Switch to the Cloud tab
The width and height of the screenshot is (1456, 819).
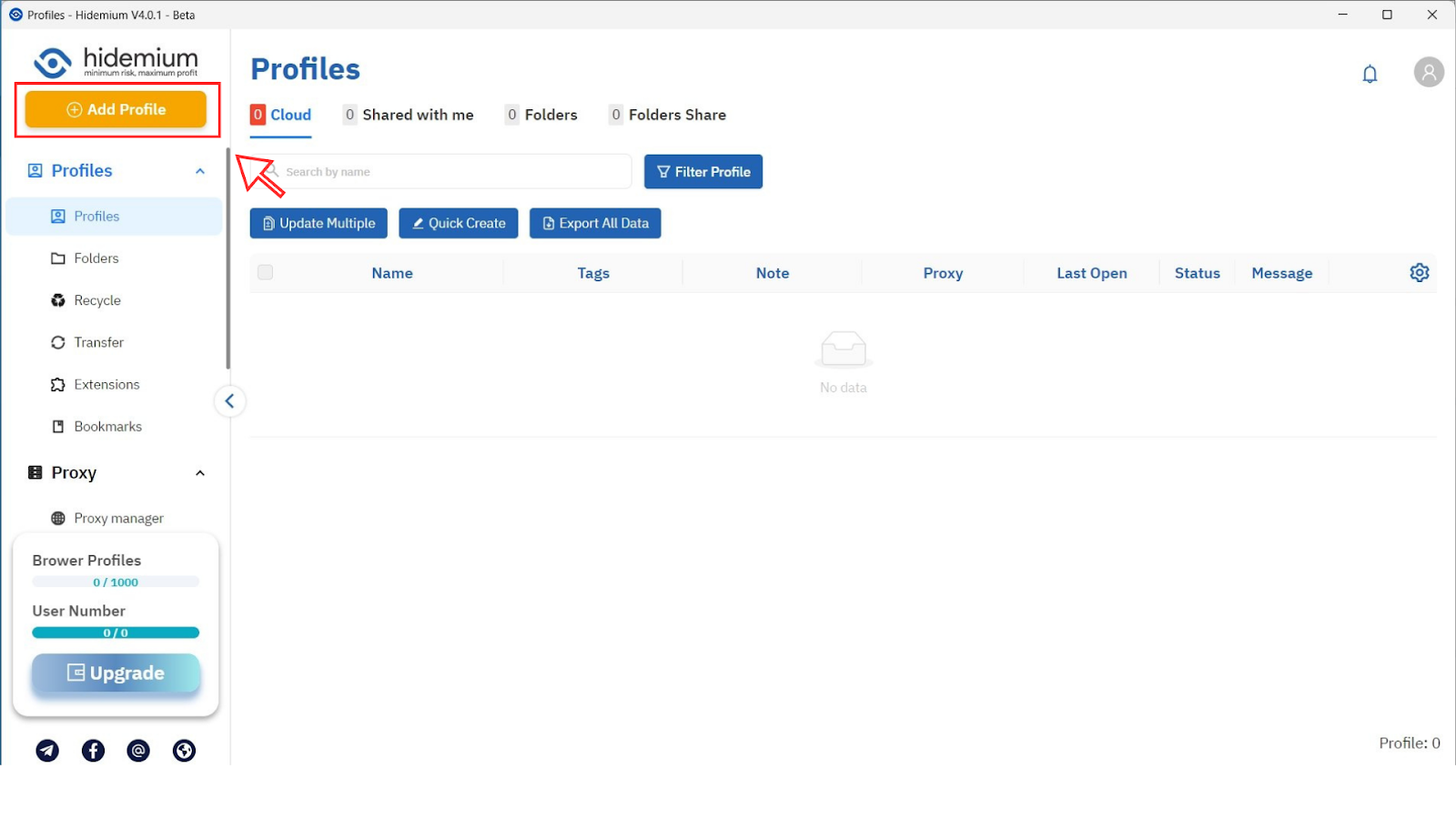point(281,115)
